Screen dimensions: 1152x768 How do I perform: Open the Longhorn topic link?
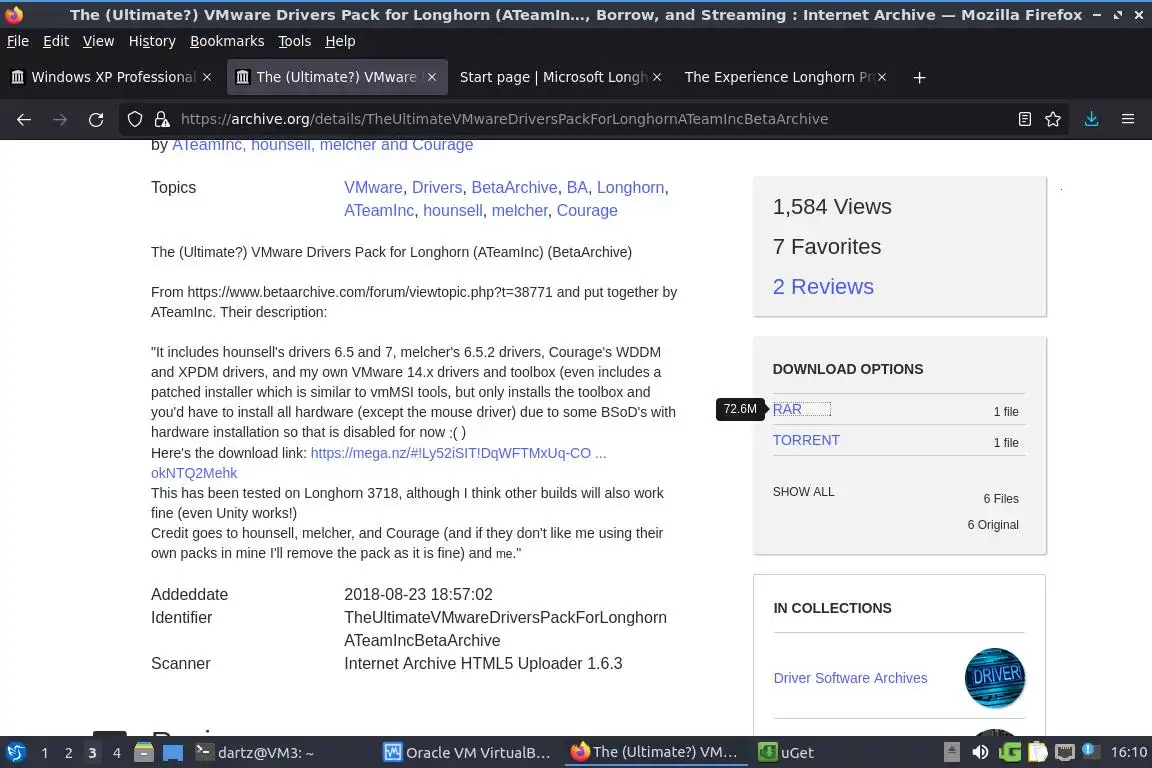[x=630, y=187]
